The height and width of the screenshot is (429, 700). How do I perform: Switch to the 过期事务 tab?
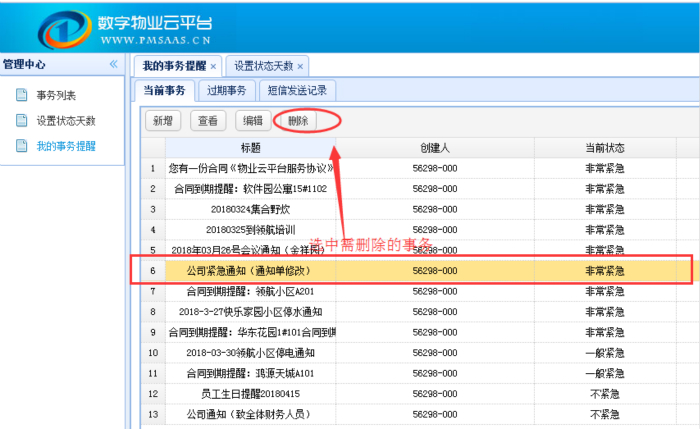(225, 90)
